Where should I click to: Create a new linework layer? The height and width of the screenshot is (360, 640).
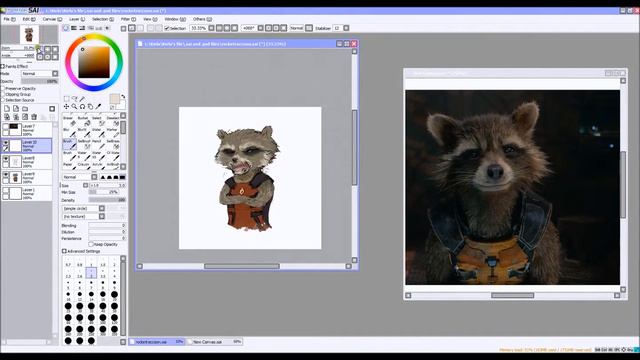pos(16,109)
